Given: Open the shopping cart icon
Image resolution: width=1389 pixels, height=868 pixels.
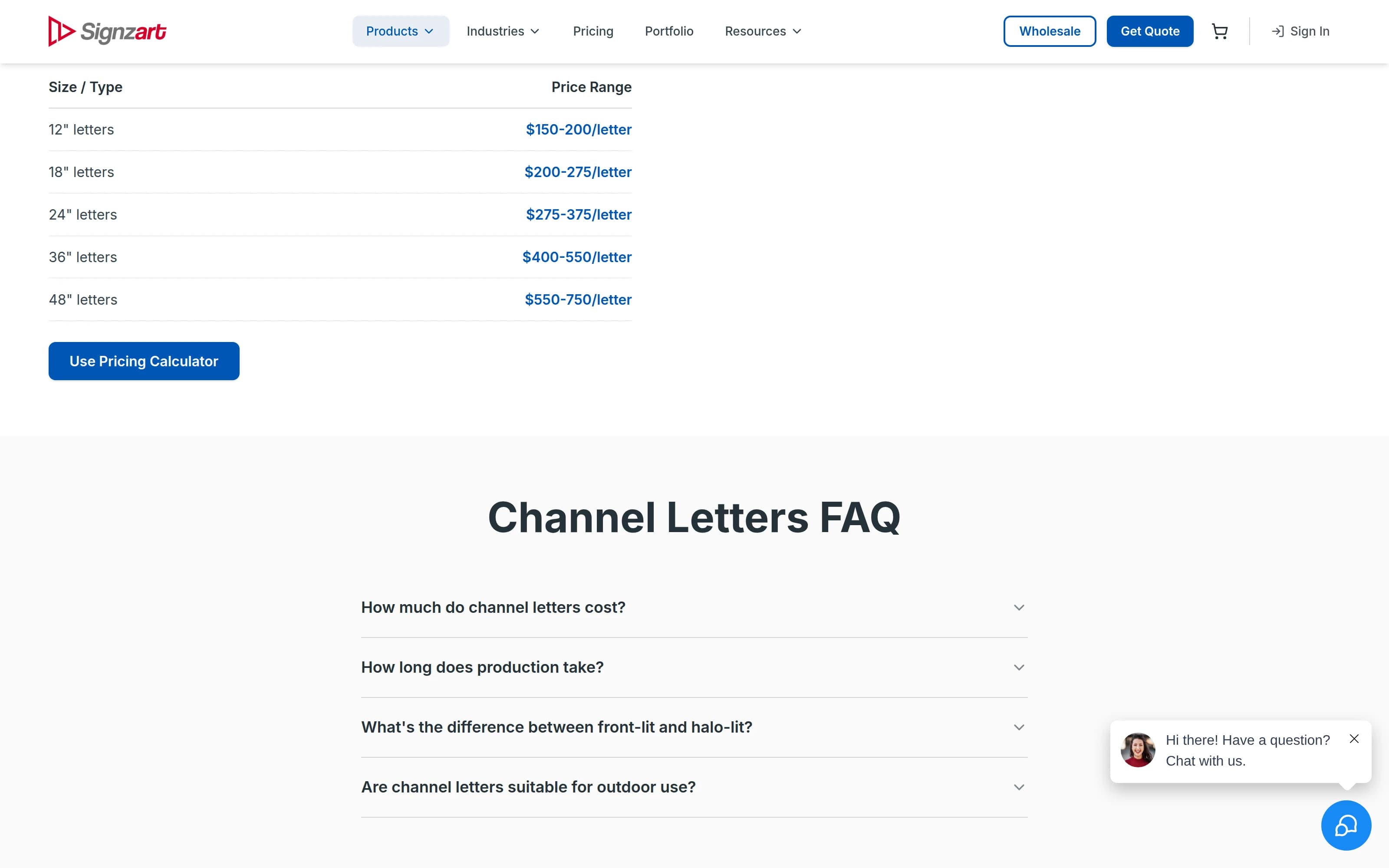Looking at the screenshot, I should tap(1220, 31).
